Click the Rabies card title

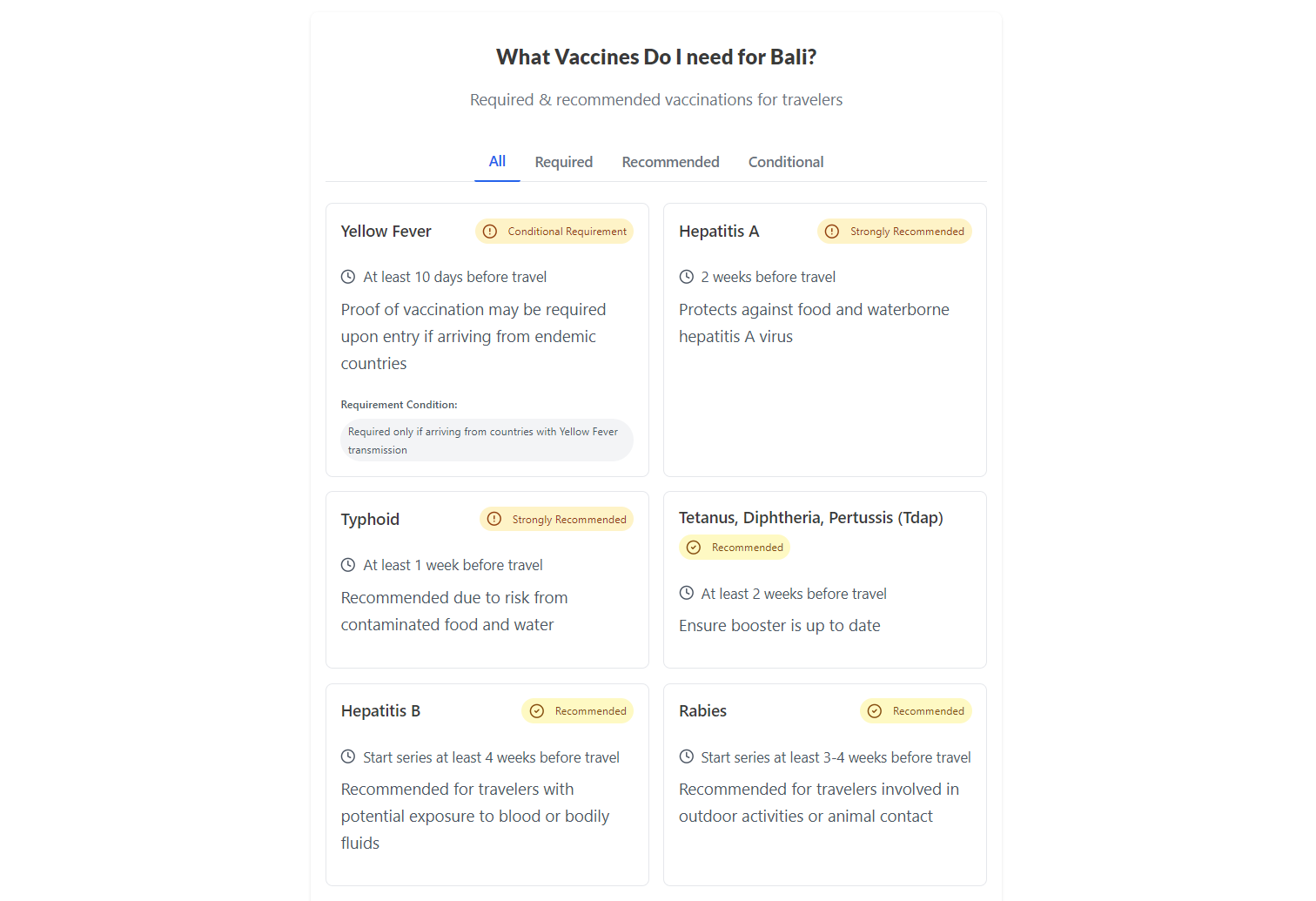coord(702,711)
